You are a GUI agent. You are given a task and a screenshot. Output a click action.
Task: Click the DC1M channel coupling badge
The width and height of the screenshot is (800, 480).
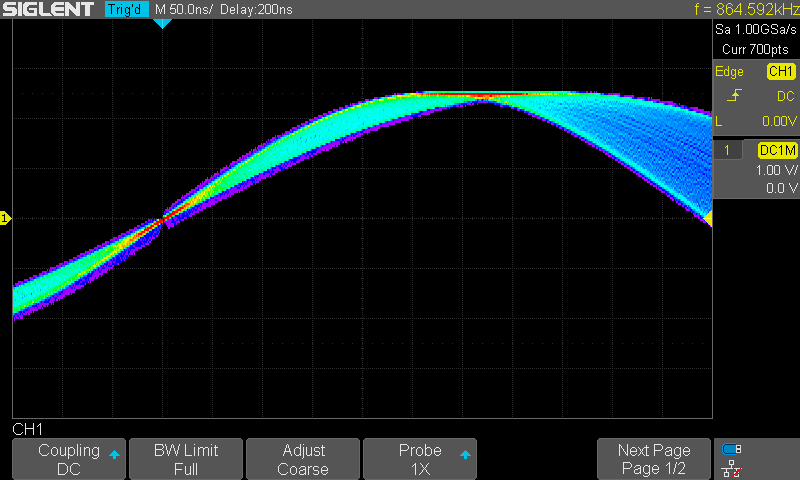coord(777,150)
